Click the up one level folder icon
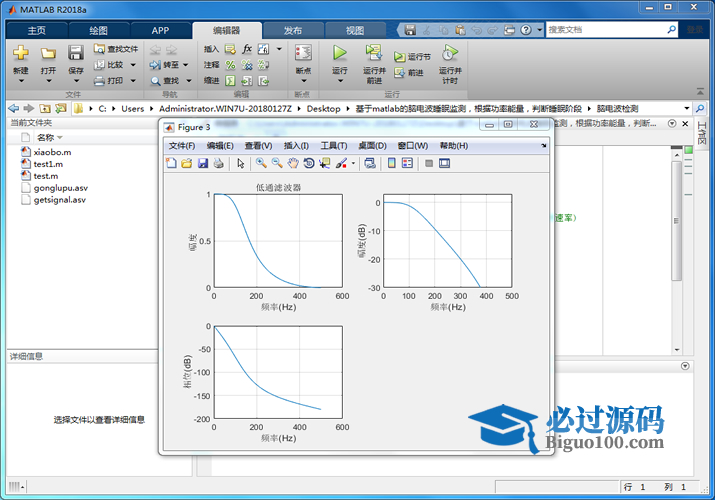Image resolution: width=715 pixels, height=500 pixels. pos(45,108)
